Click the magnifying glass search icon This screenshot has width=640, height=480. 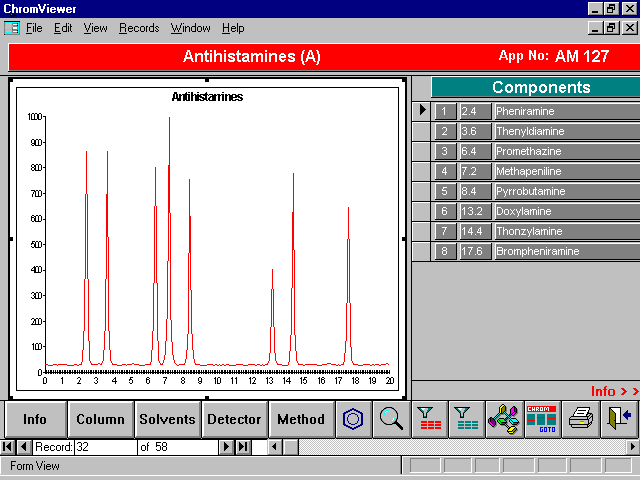pyautogui.click(x=391, y=419)
